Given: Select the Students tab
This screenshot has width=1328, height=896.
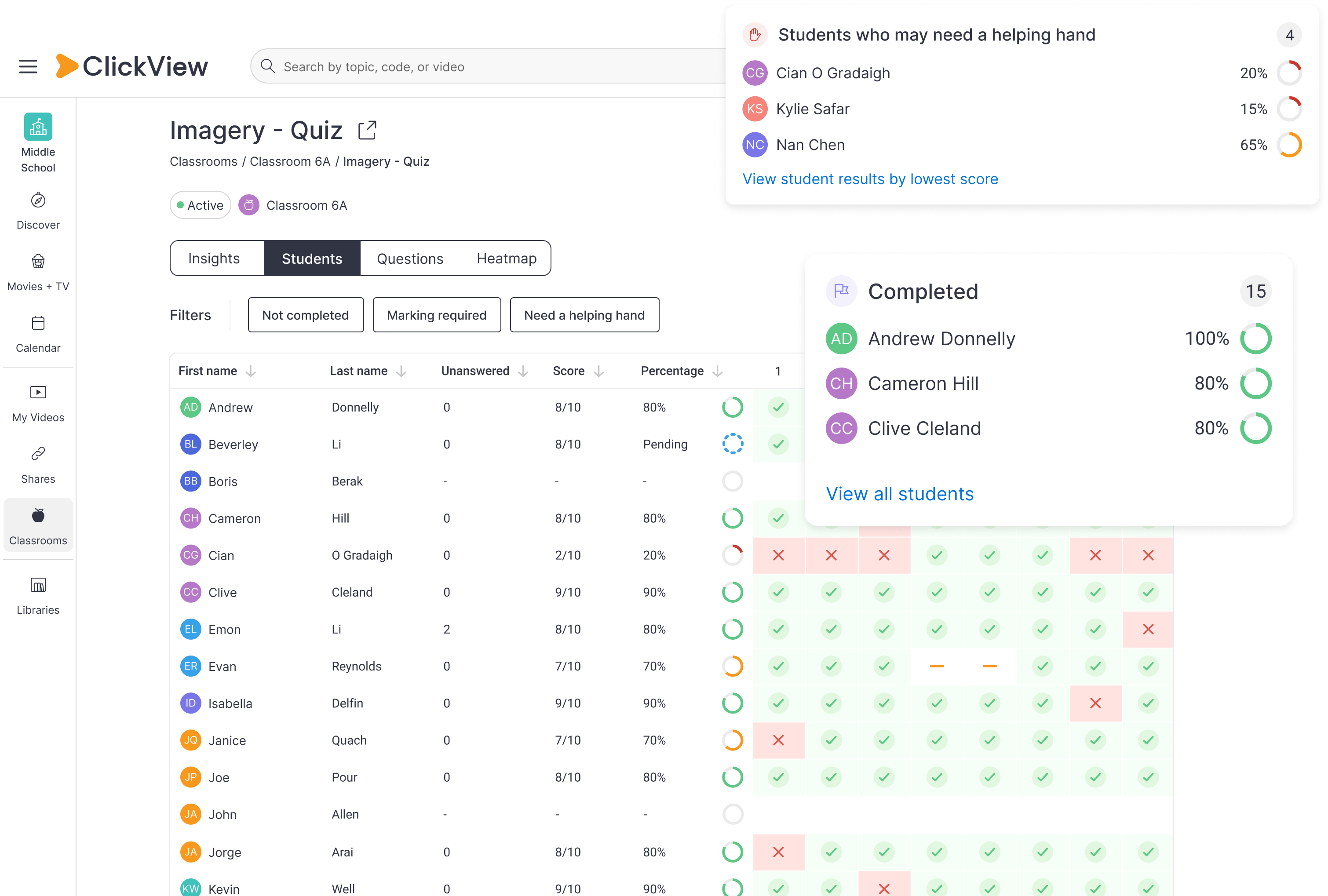Looking at the screenshot, I should [312, 258].
